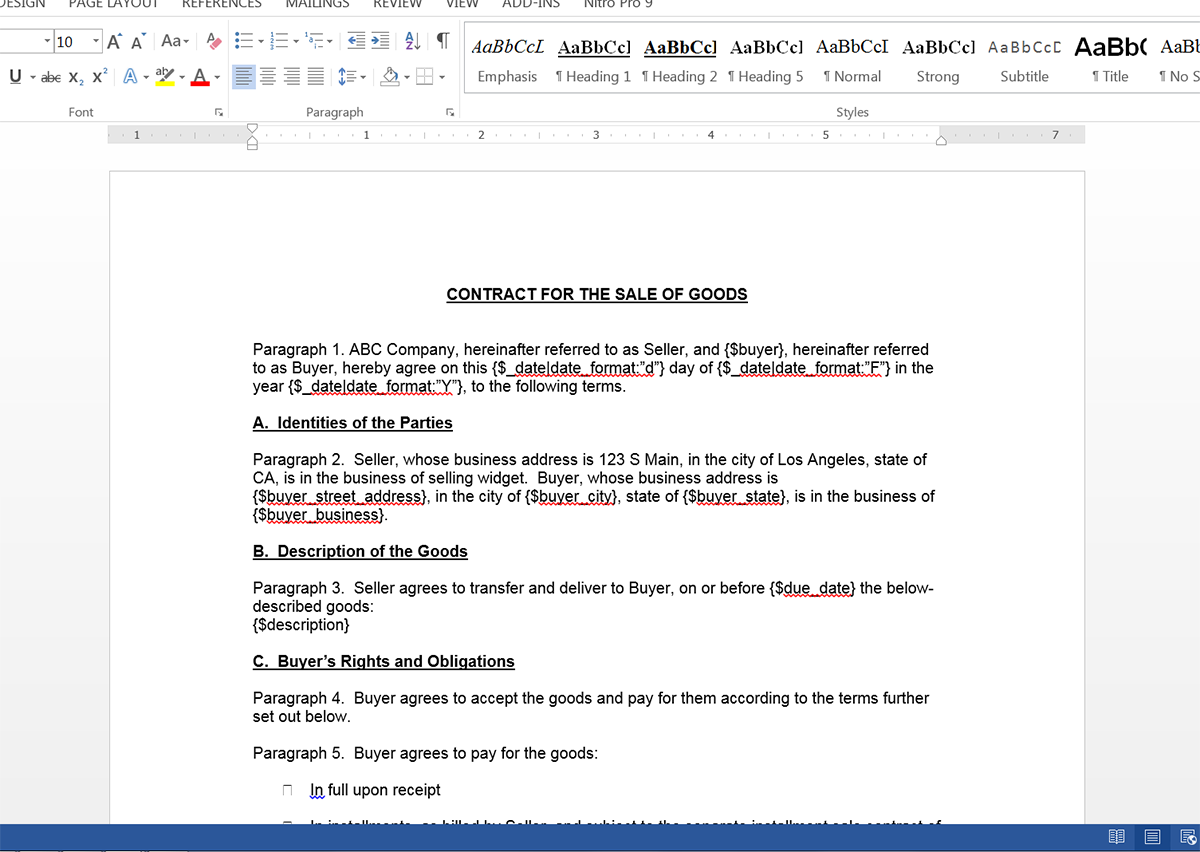Open Font dialog box launcher
1200x852 pixels.
click(x=218, y=112)
